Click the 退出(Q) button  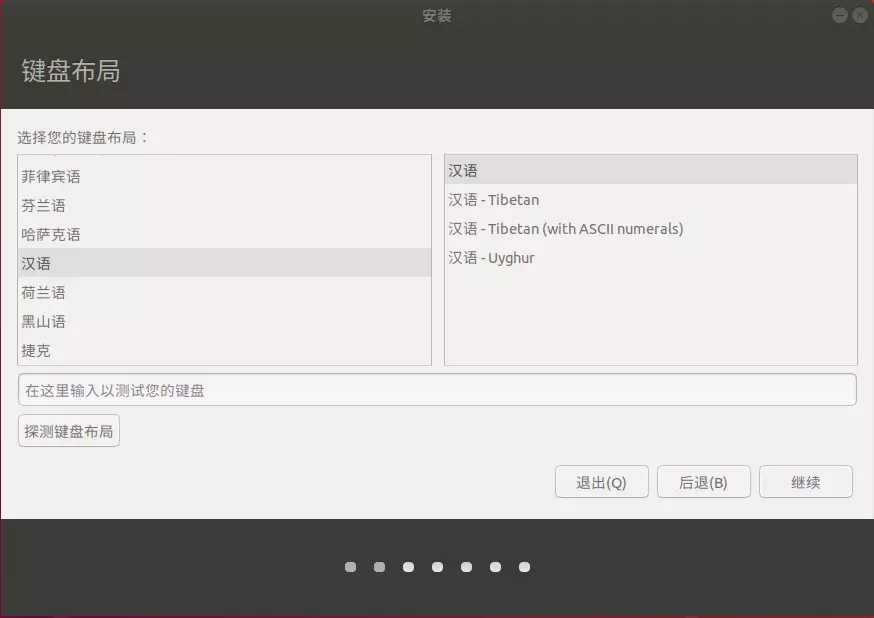point(602,482)
